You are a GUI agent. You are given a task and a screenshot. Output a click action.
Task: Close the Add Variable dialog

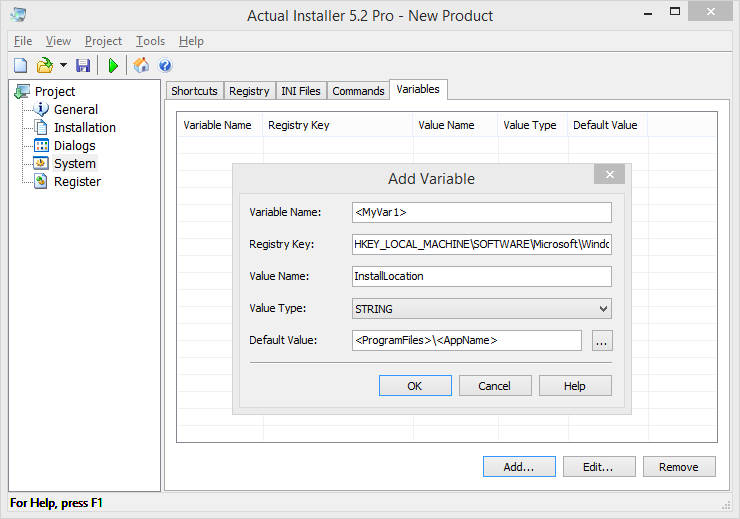click(x=609, y=175)
